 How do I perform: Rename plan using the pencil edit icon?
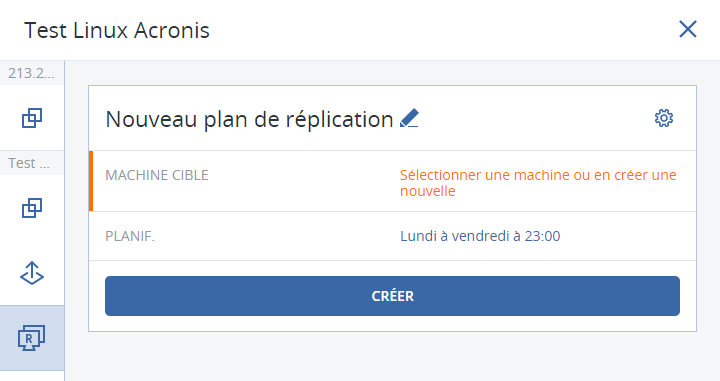[409, 118]
